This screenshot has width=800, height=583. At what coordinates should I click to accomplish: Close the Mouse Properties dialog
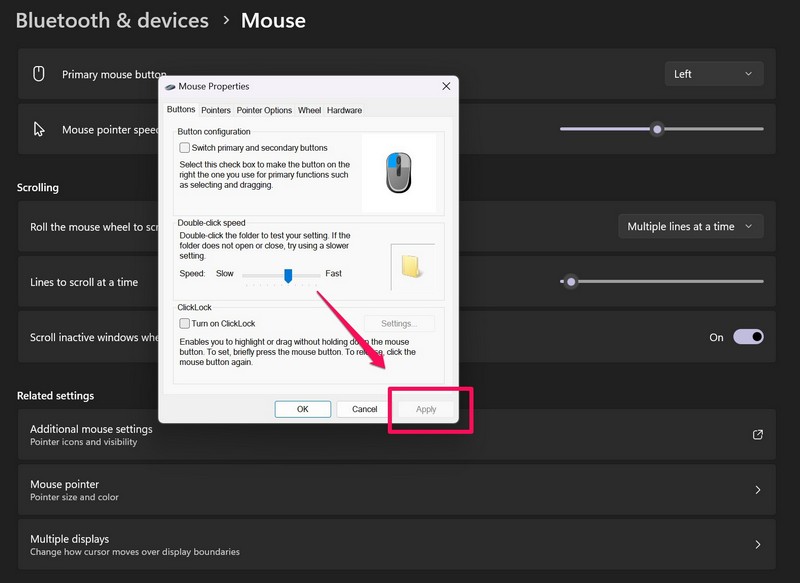(x=446, y=87)
